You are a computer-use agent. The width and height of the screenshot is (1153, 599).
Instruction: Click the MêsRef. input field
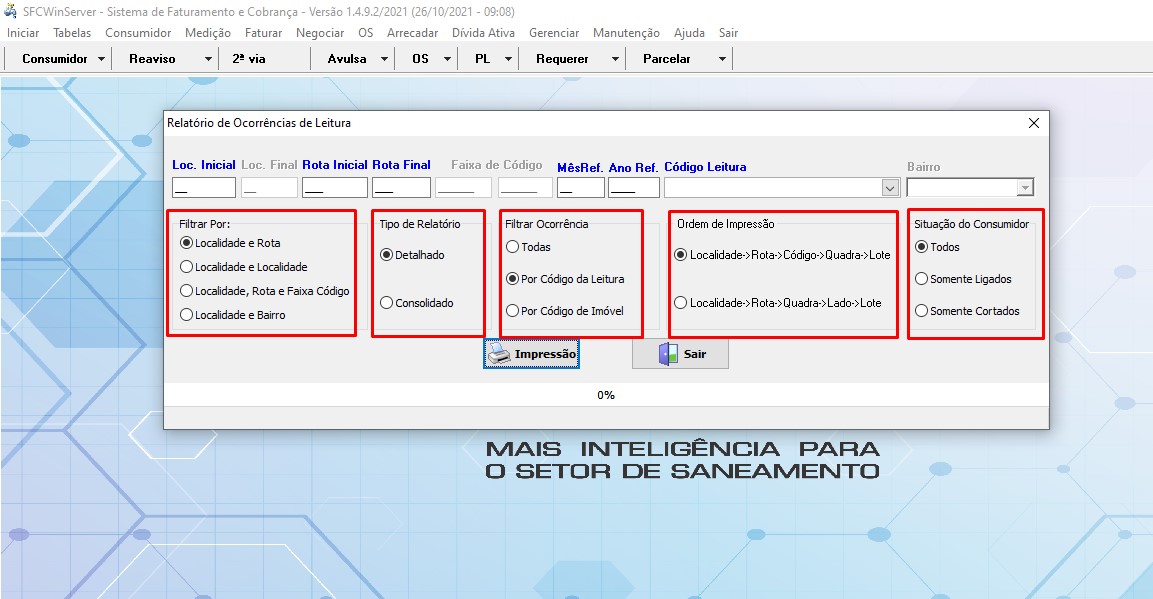580,188
